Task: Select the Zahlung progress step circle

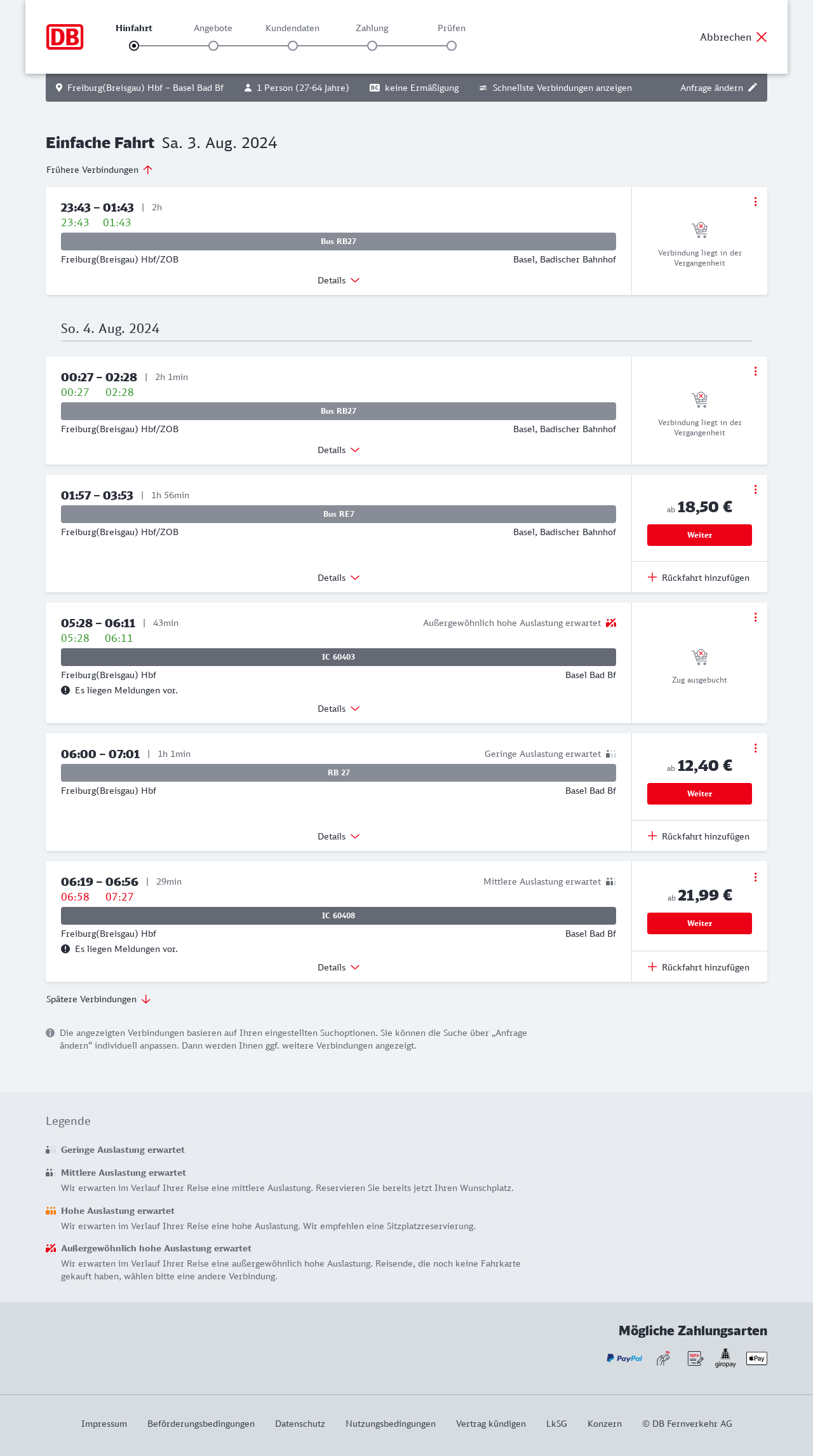Action: point(372,46)
